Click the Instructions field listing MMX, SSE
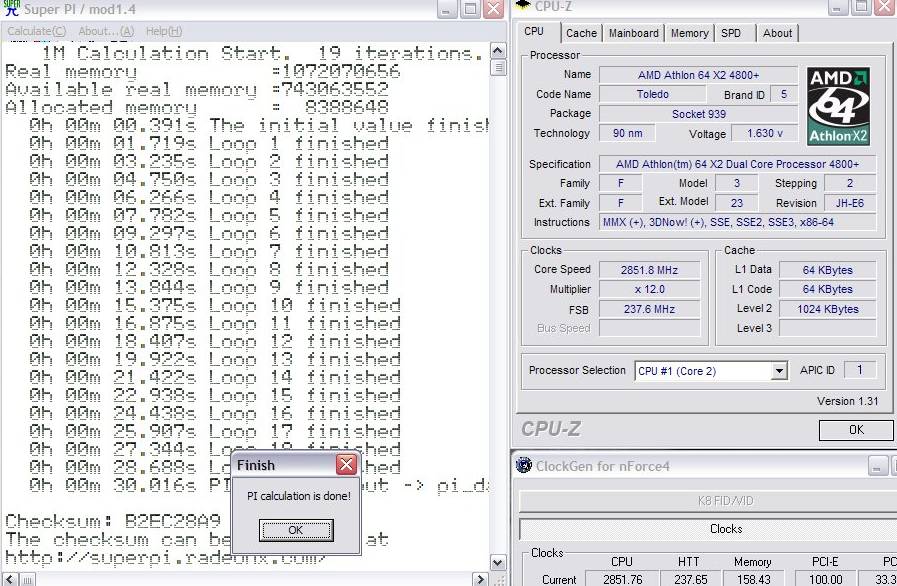897x586 pixels. pyautogui.click(x=737, y=222)
